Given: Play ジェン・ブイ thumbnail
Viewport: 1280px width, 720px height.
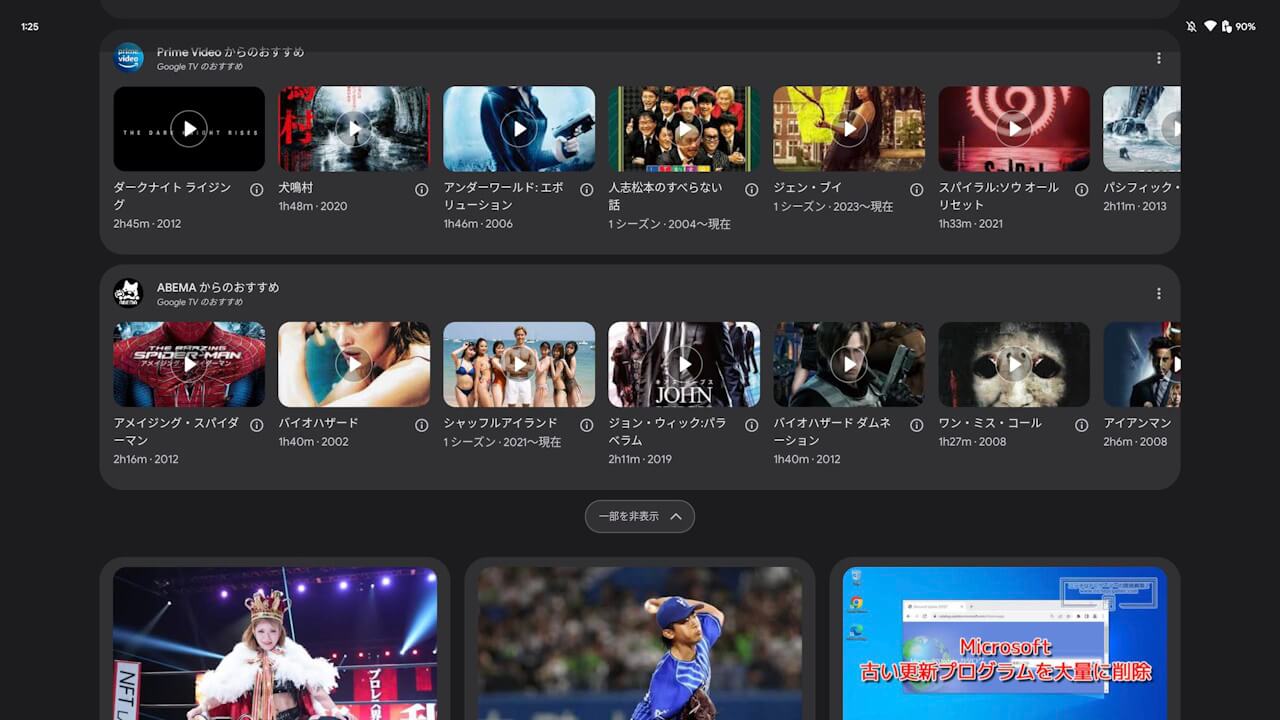Looking at the screenshot, I should (x=849, y=129).
